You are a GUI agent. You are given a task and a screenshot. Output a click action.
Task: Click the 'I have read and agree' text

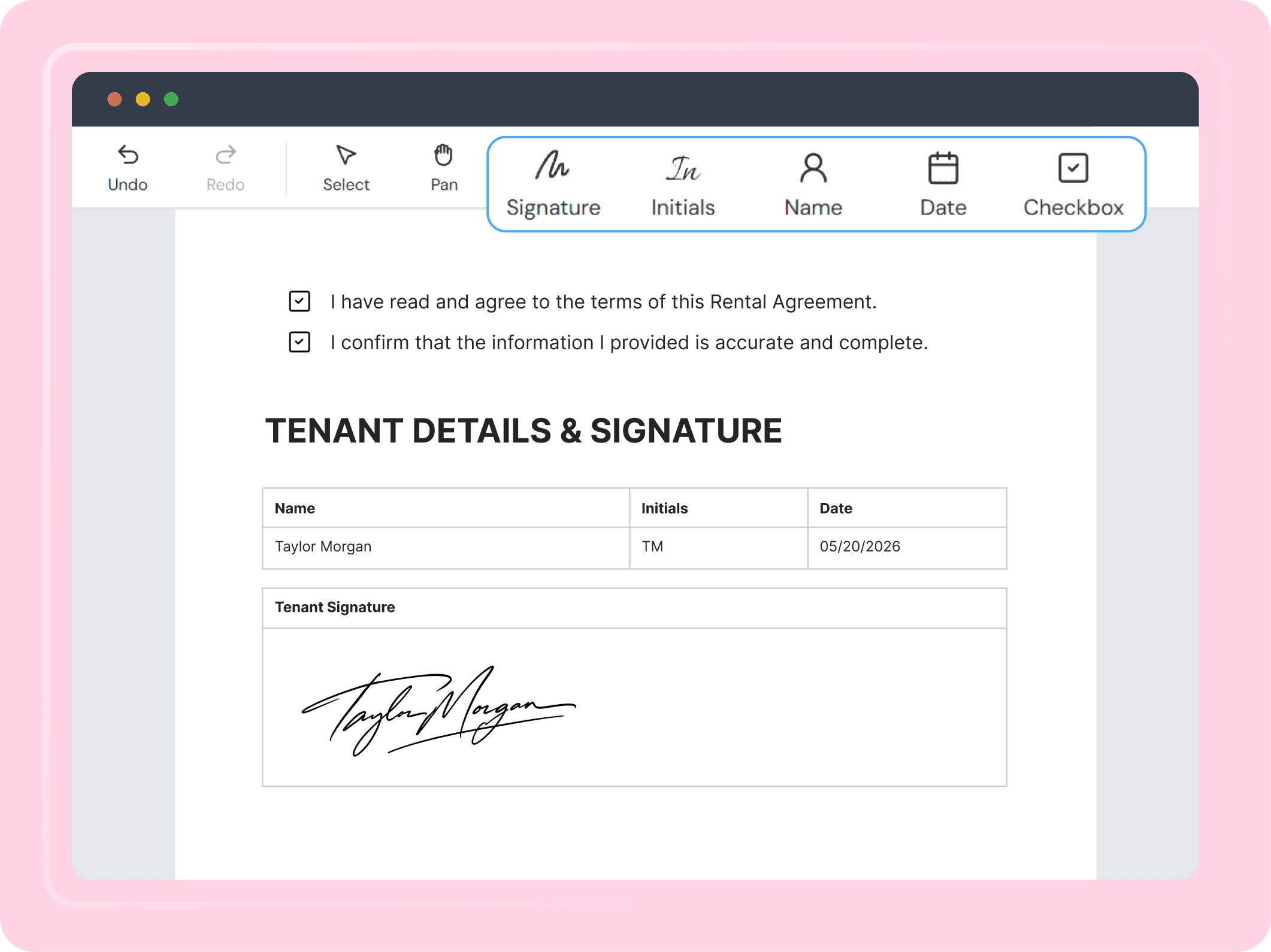click(603, 302)
